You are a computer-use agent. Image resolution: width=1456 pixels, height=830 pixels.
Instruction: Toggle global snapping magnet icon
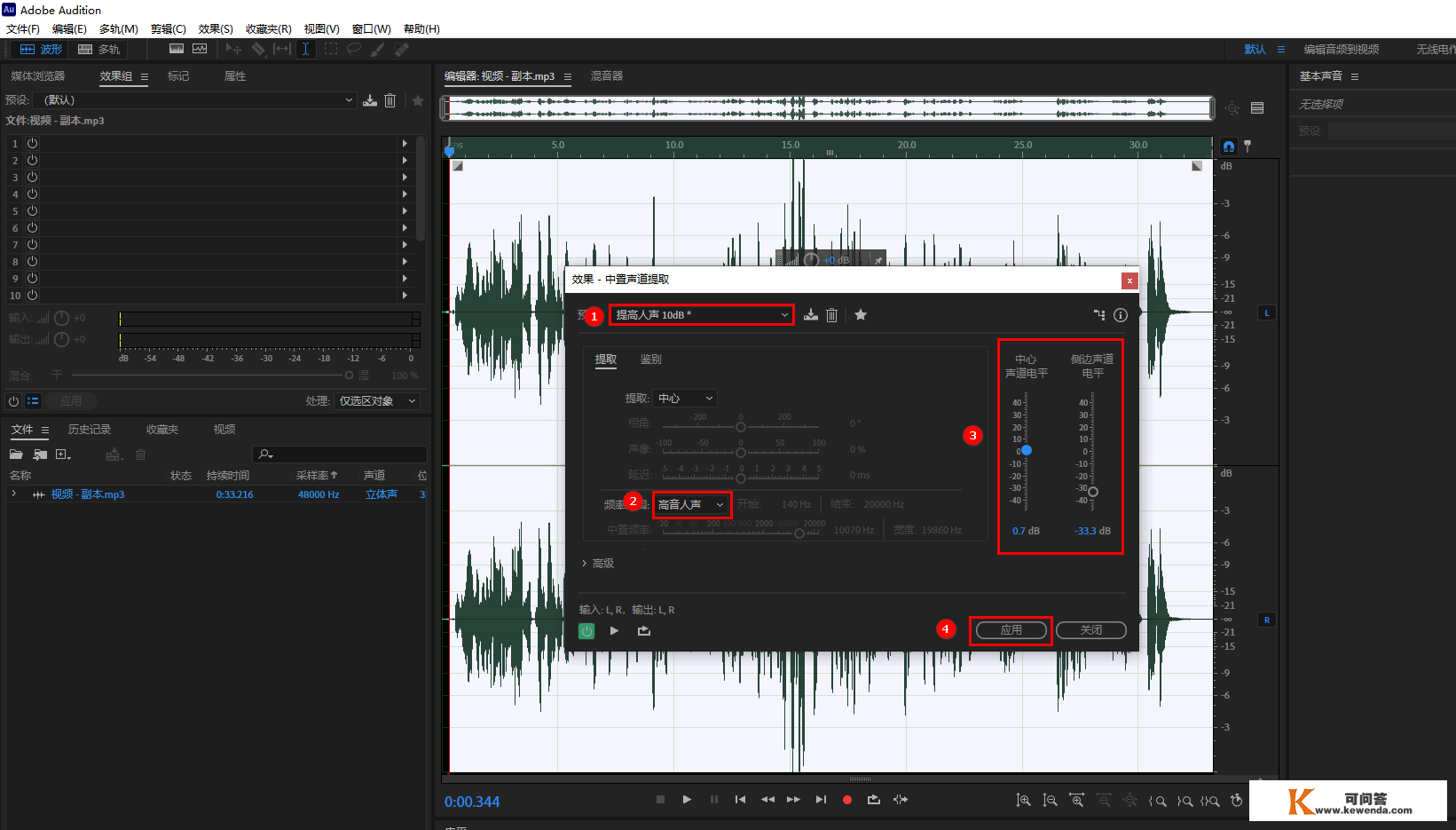(1229, 146)
